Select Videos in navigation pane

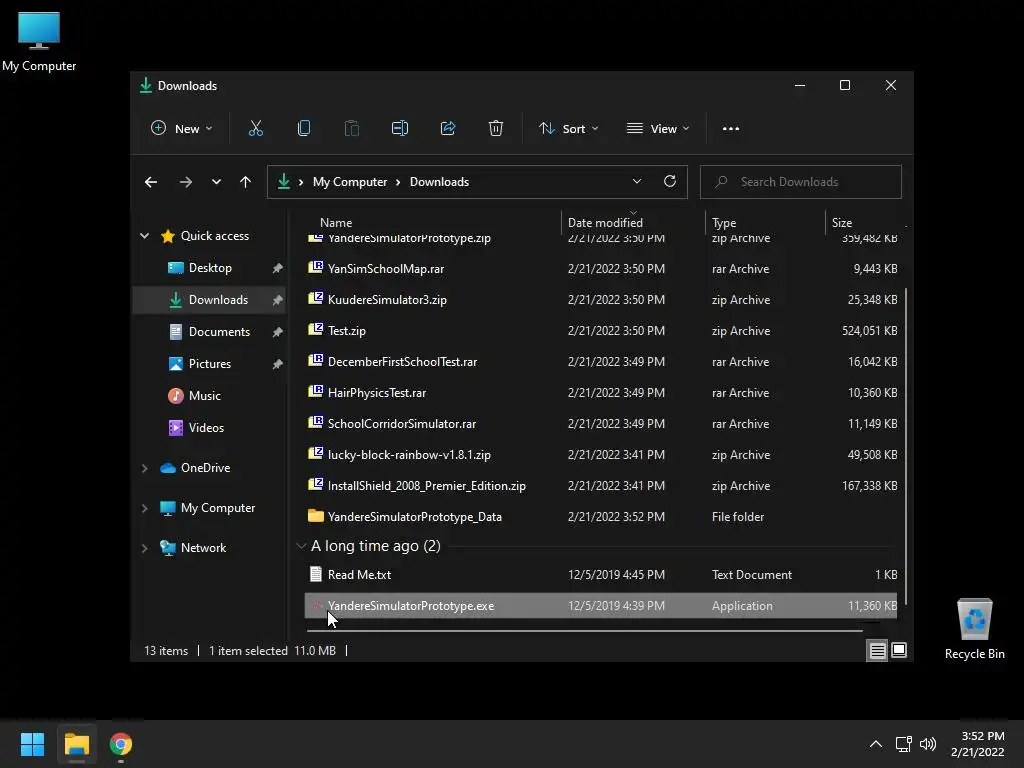coord(209,428)
